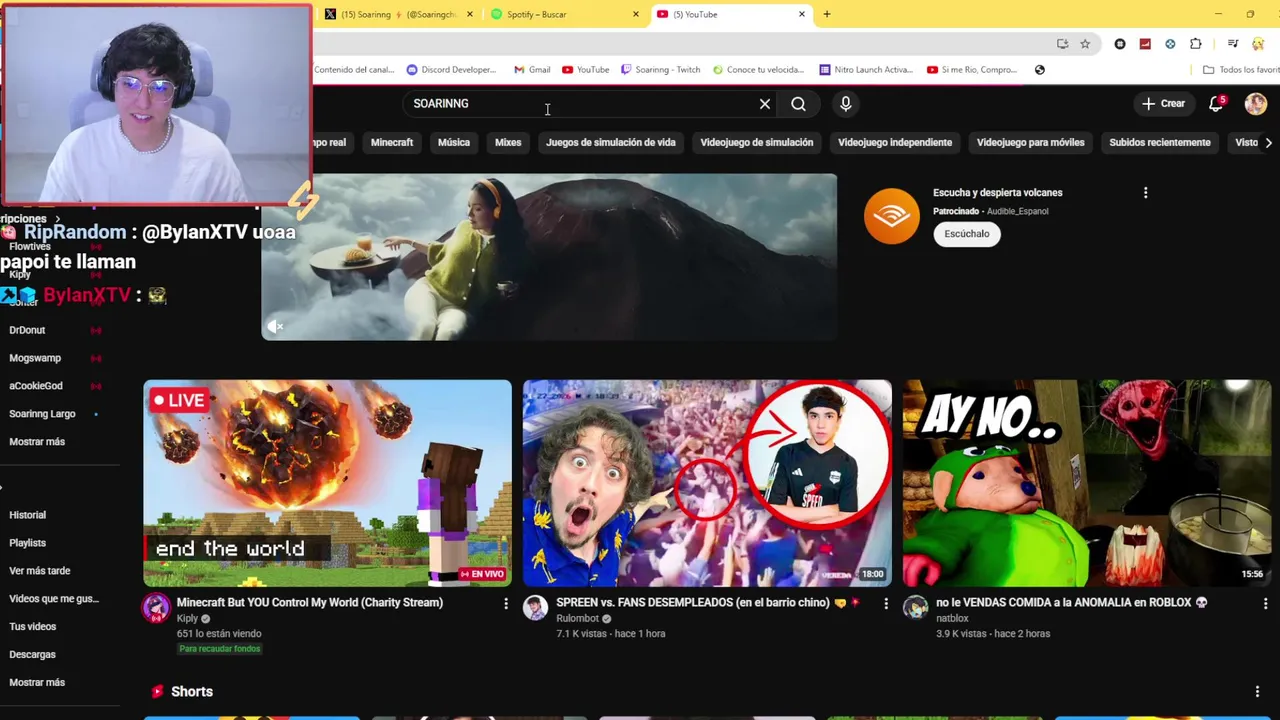Select the Minecraft filter chip
Screen dimensions: 1280x720
click(x=392, y=142)
